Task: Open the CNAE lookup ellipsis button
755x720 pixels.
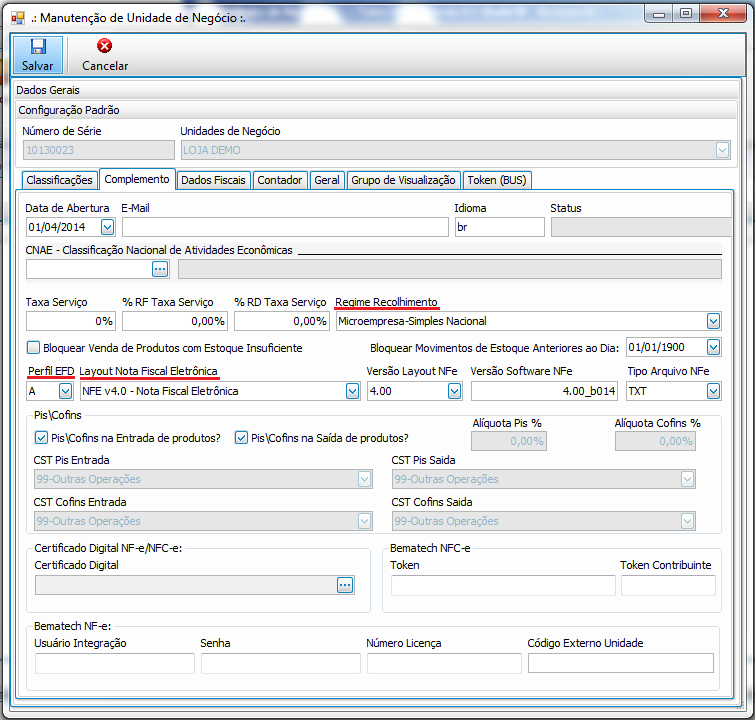Action: click(x=160, y=269)
